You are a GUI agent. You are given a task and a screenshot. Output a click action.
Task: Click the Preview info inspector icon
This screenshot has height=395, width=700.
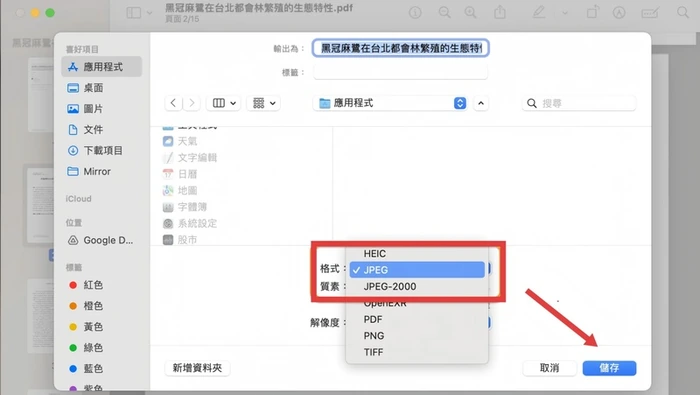pos(415,12)
